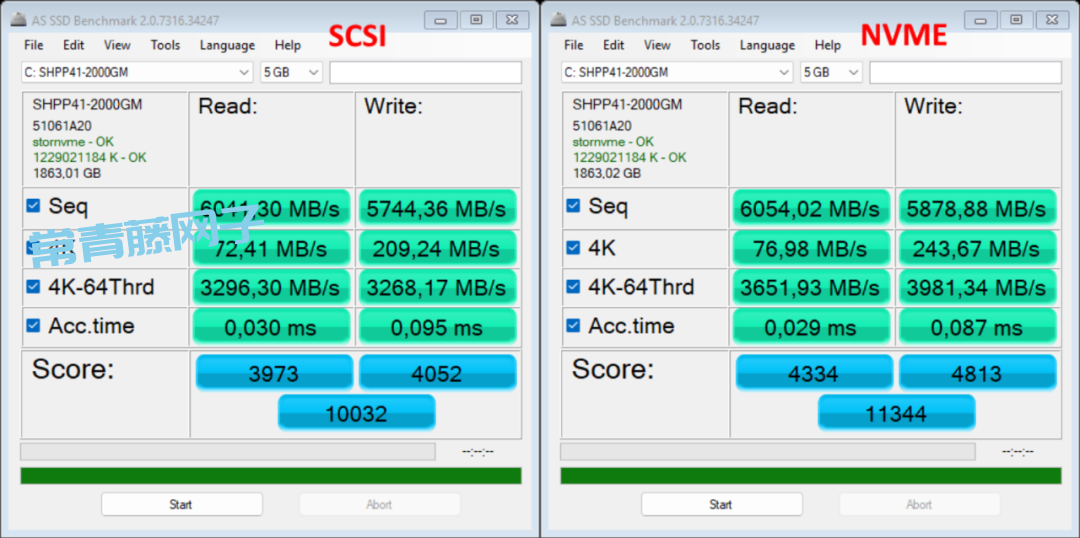The image size is (1080, 538).
Task: Click the green progress bar in the right window
Action: pos(810,476)
